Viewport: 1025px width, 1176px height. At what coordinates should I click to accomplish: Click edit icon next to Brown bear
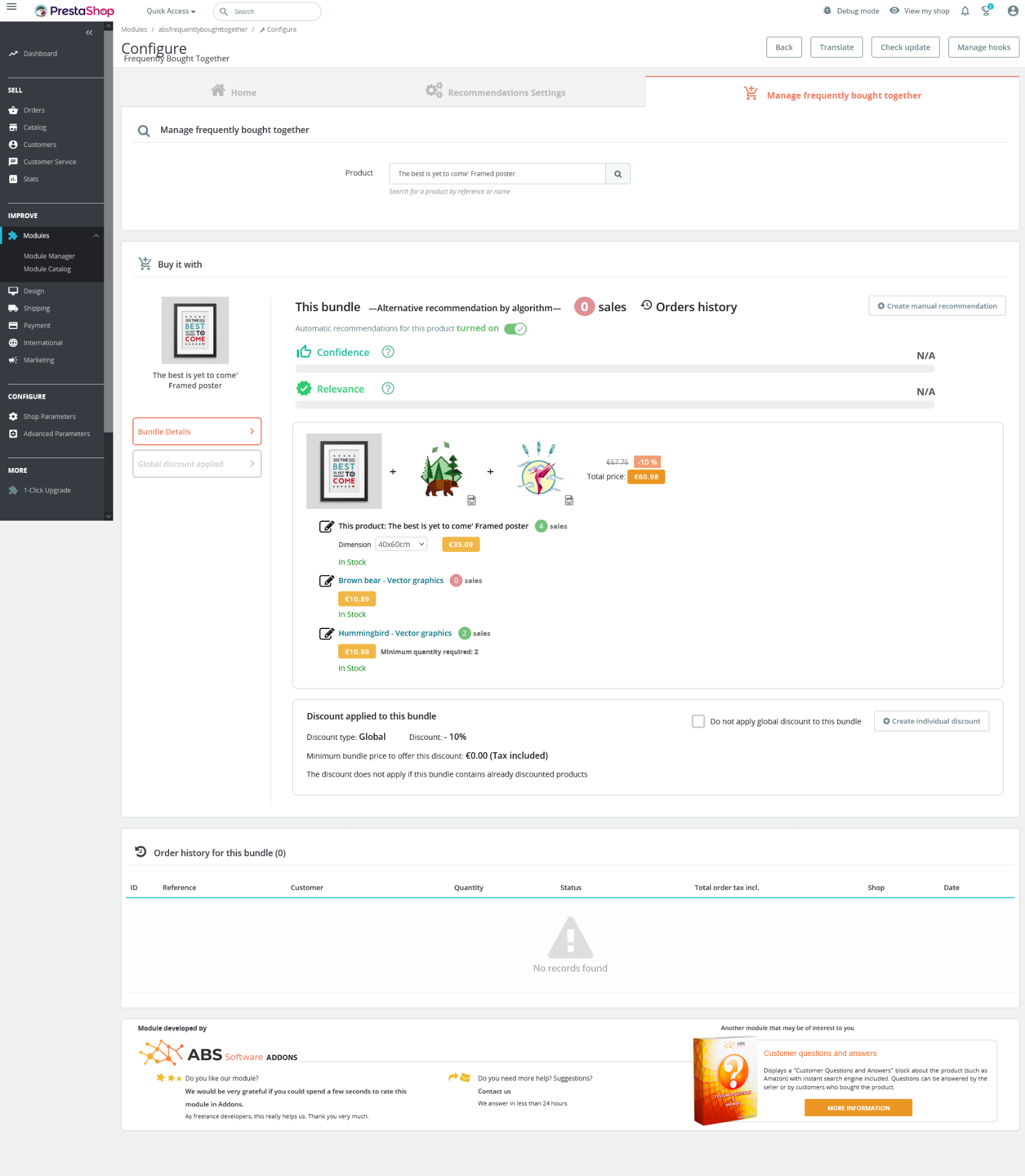pos(327,581)
